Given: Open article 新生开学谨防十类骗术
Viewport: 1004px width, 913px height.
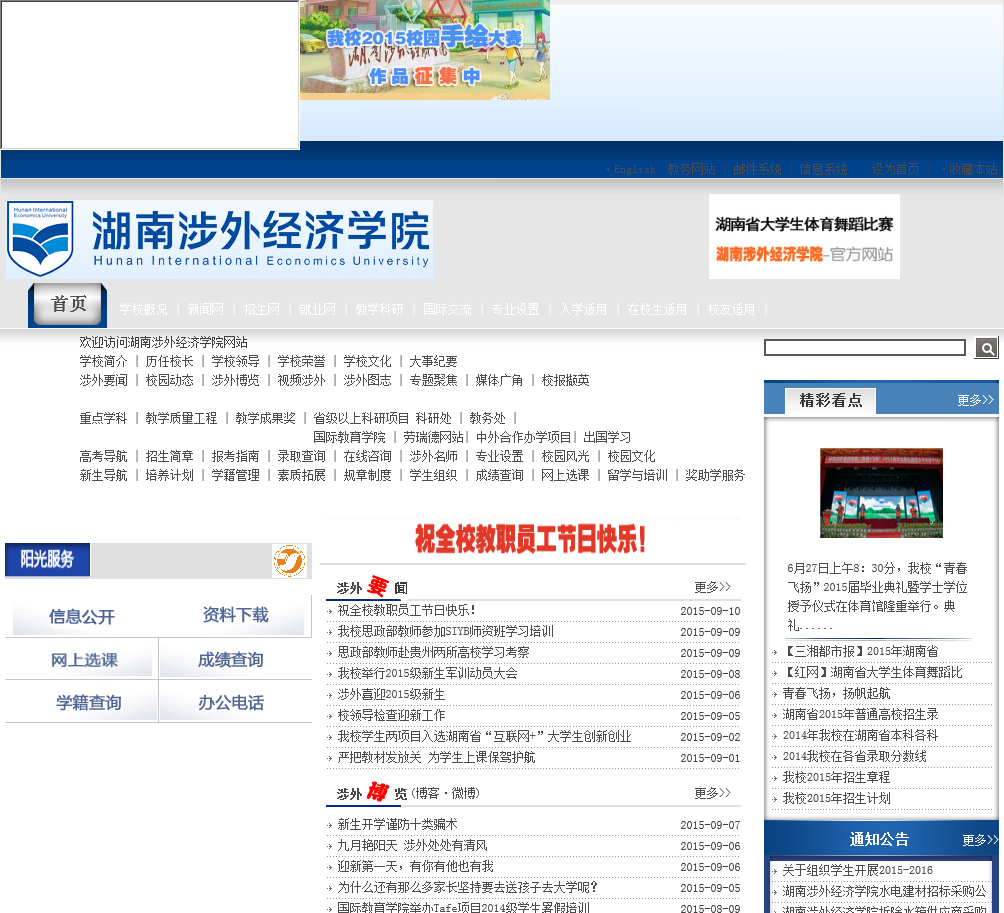Looking at the screenshot, I should (397, 825).
